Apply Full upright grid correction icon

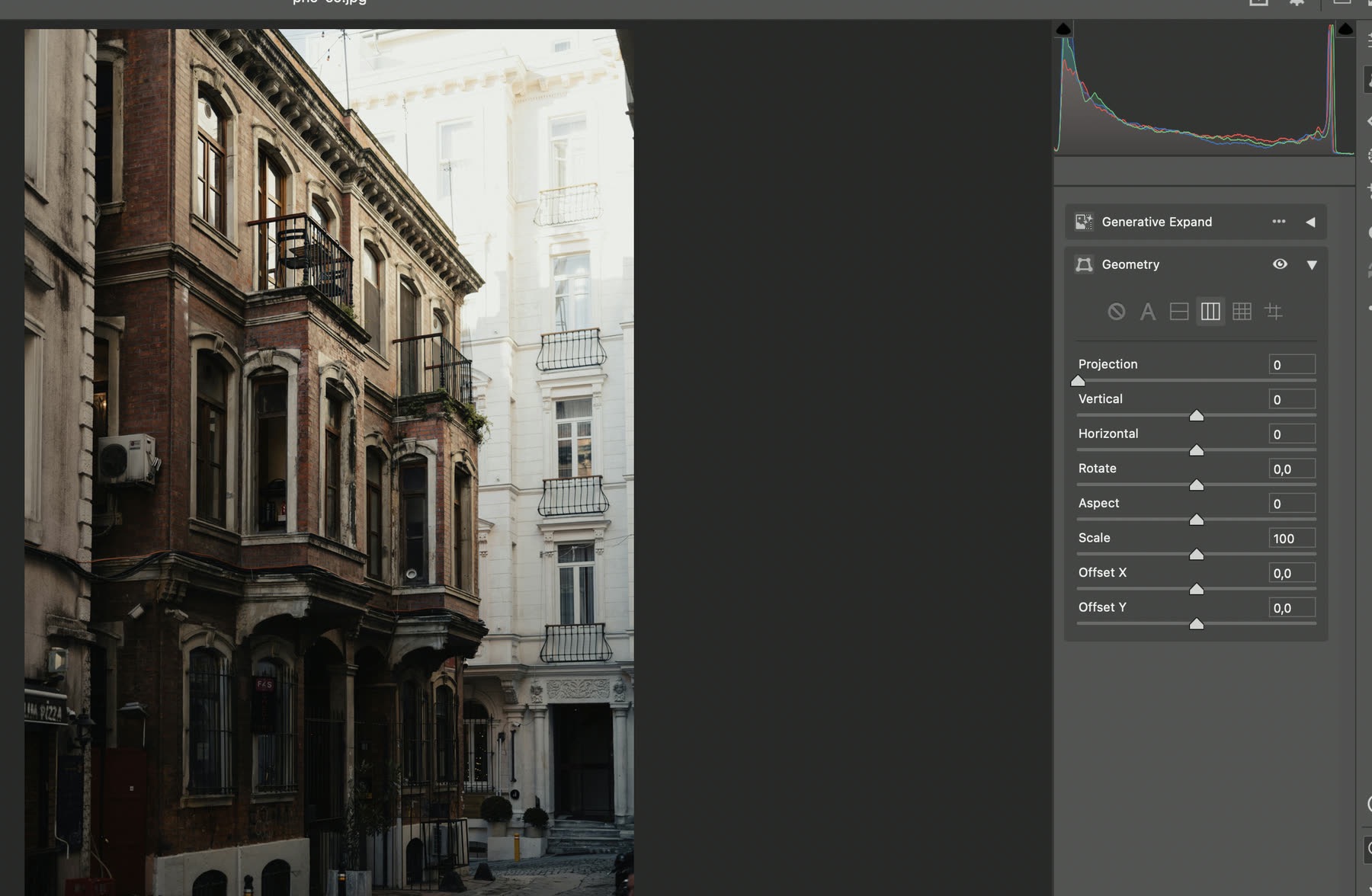(1242, 312)
